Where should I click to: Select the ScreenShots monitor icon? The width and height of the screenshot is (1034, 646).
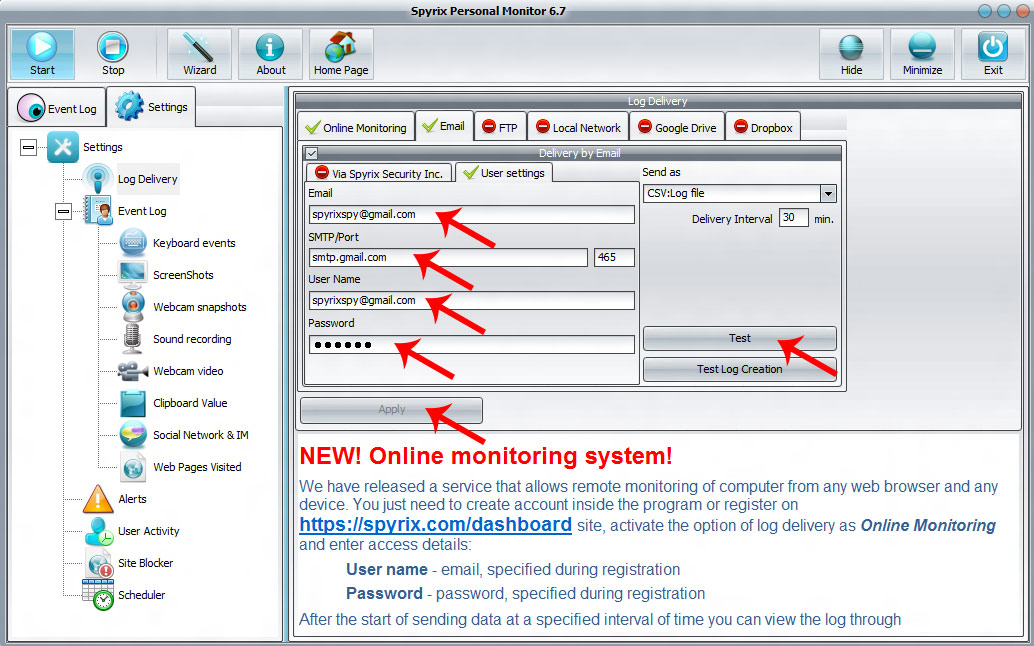[133, 275]
